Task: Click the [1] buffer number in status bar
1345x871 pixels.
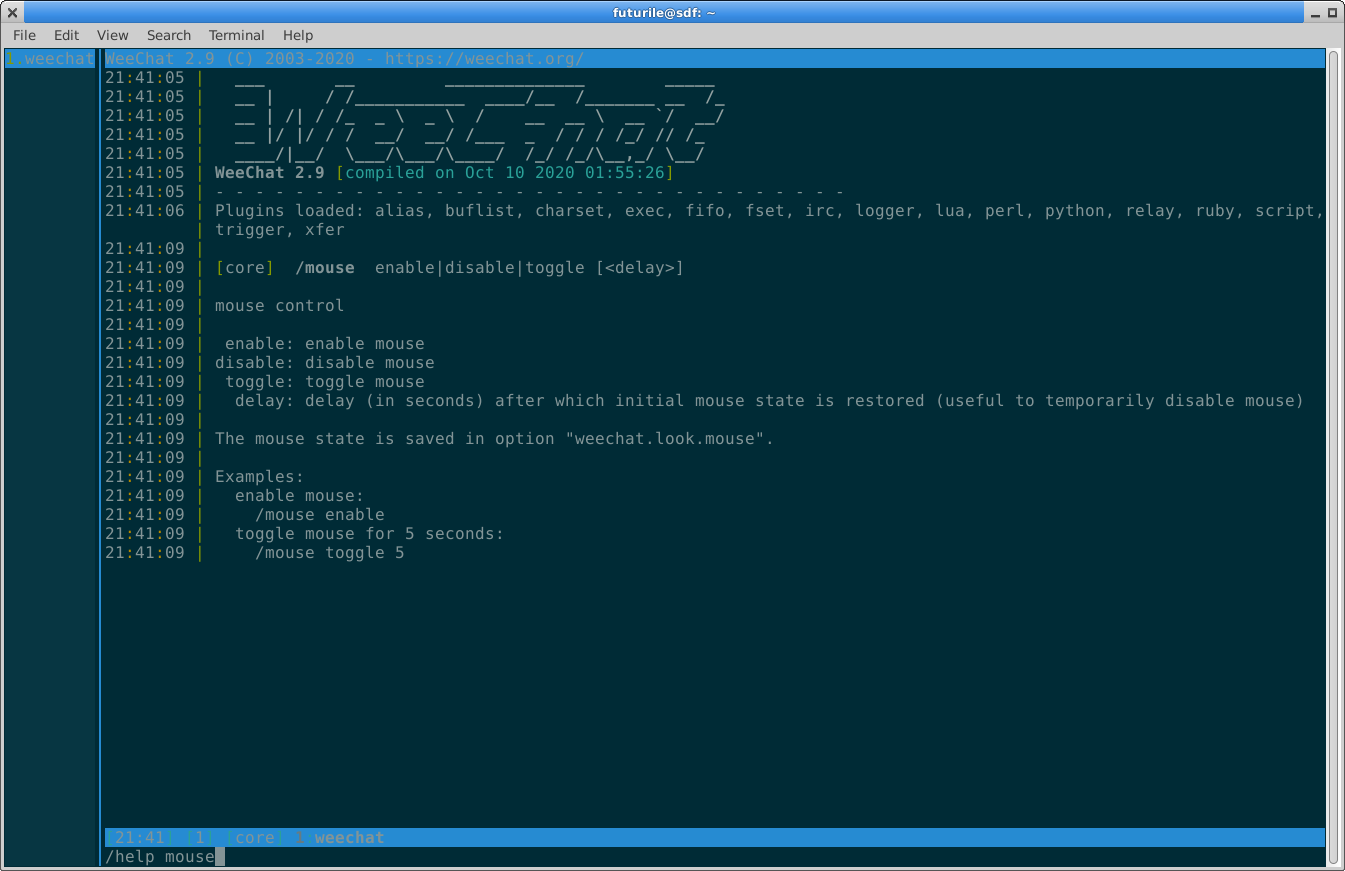Action: point(200,838)
